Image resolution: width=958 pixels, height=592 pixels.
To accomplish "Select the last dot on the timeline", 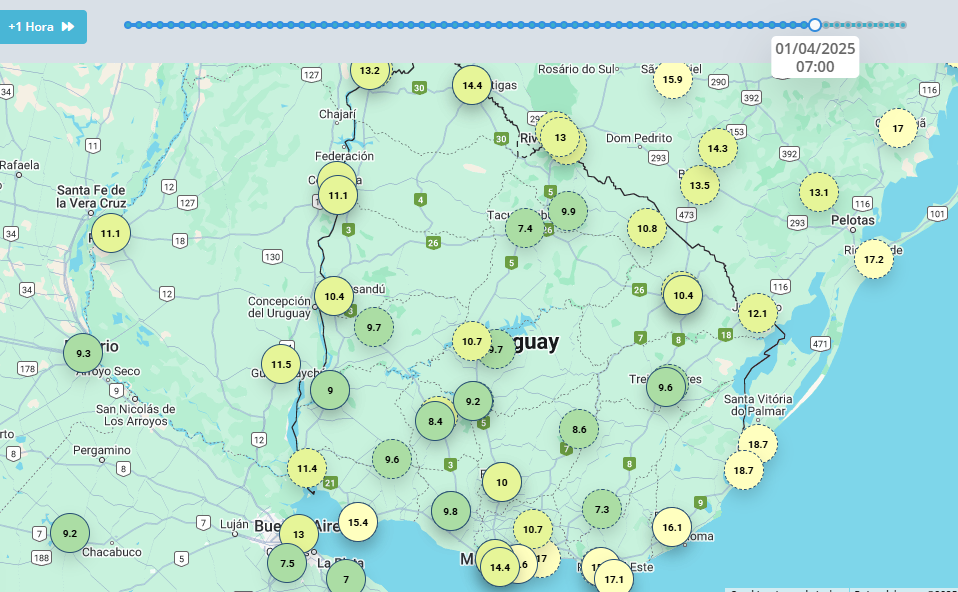I will (903, 25).
